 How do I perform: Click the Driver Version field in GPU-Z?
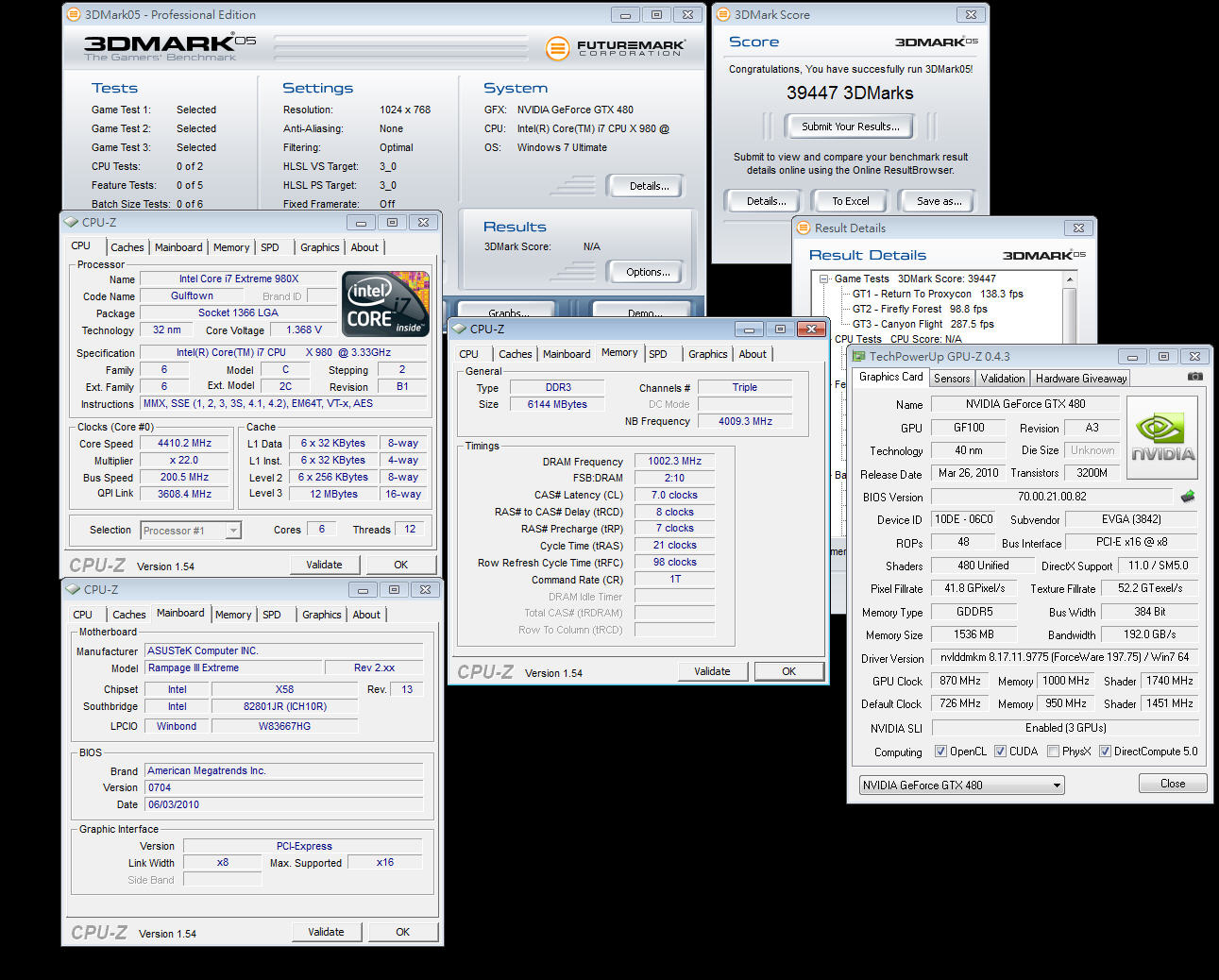(1064, 657)
